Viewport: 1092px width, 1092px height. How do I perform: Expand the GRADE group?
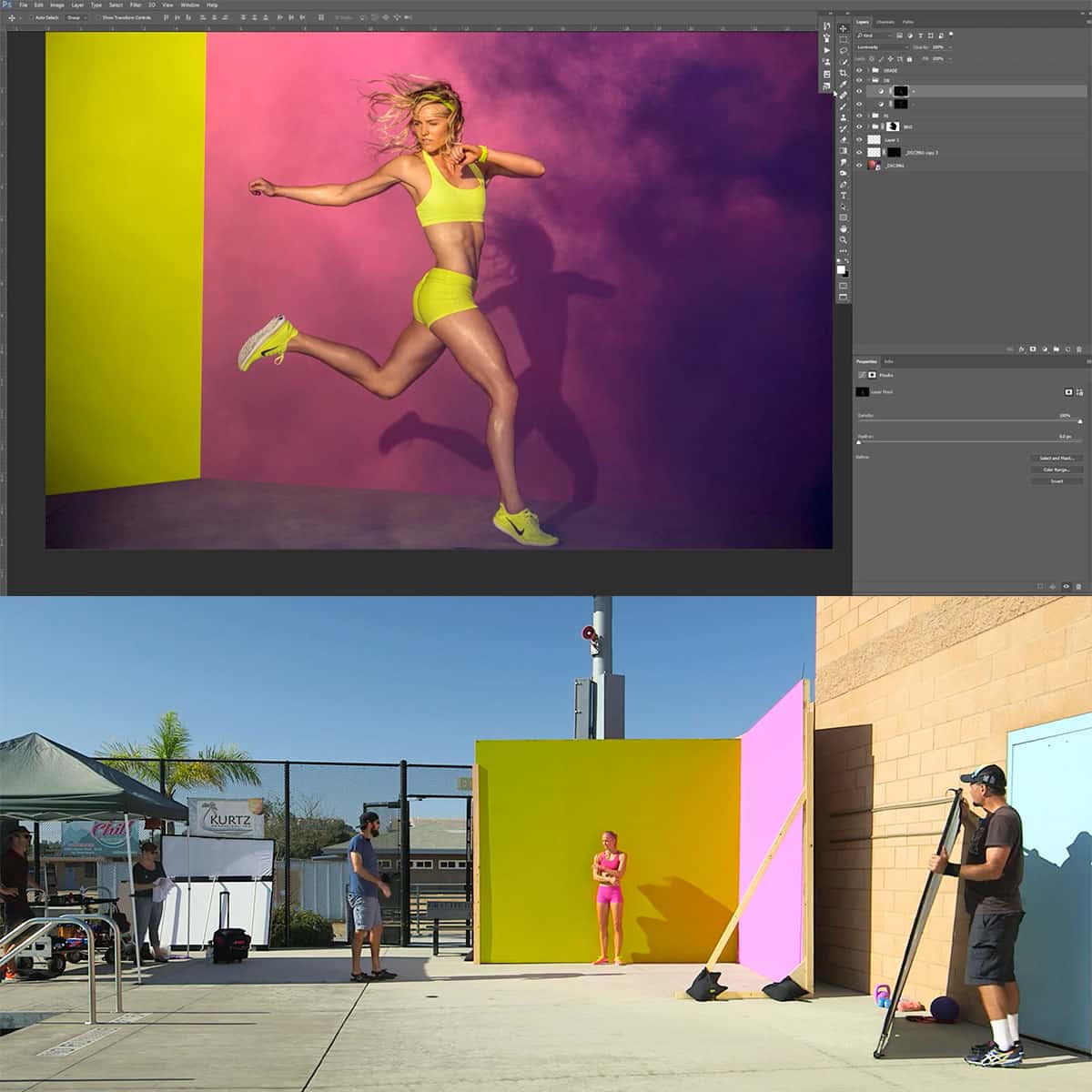868,70
